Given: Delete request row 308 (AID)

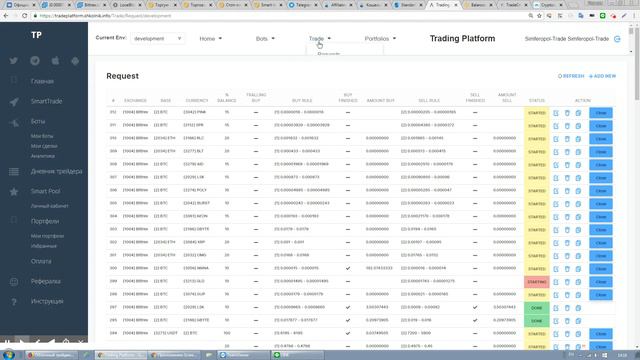Looking at the screenshot, I should [x=567, y=165].
